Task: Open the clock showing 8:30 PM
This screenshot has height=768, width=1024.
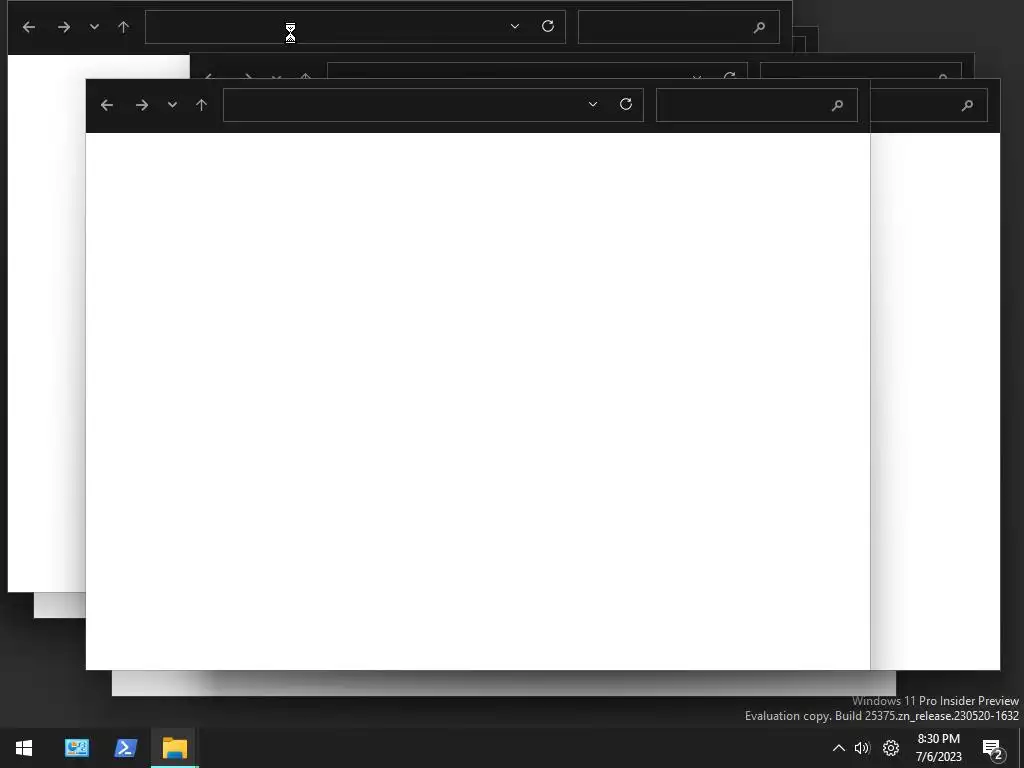Action: point(938,748)
